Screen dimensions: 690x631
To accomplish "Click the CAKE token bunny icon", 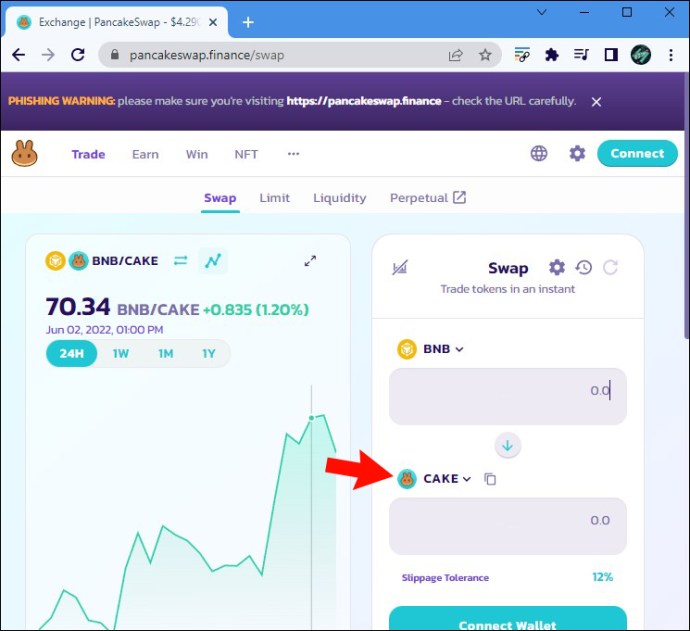I will pyautogui.click(x=407, y=478).
